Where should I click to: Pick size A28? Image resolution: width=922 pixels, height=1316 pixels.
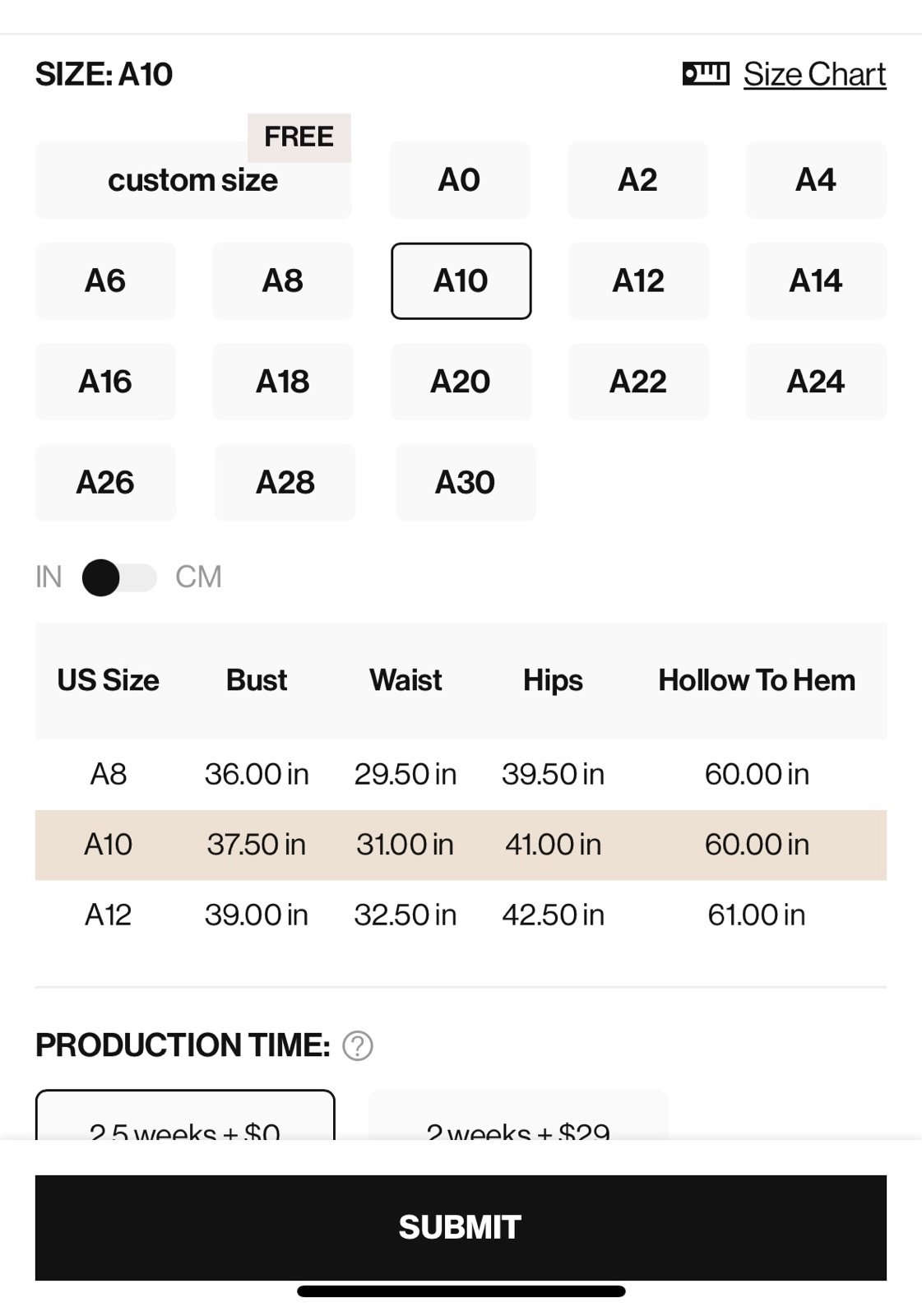pyautogui.click(x=285, y=483)
